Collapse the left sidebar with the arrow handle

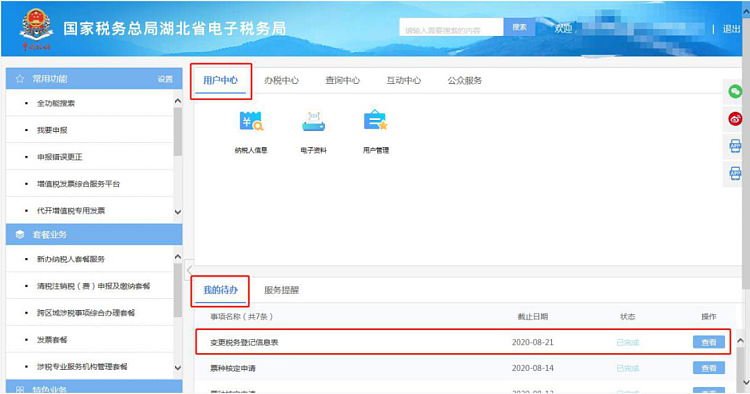(189, 270)
